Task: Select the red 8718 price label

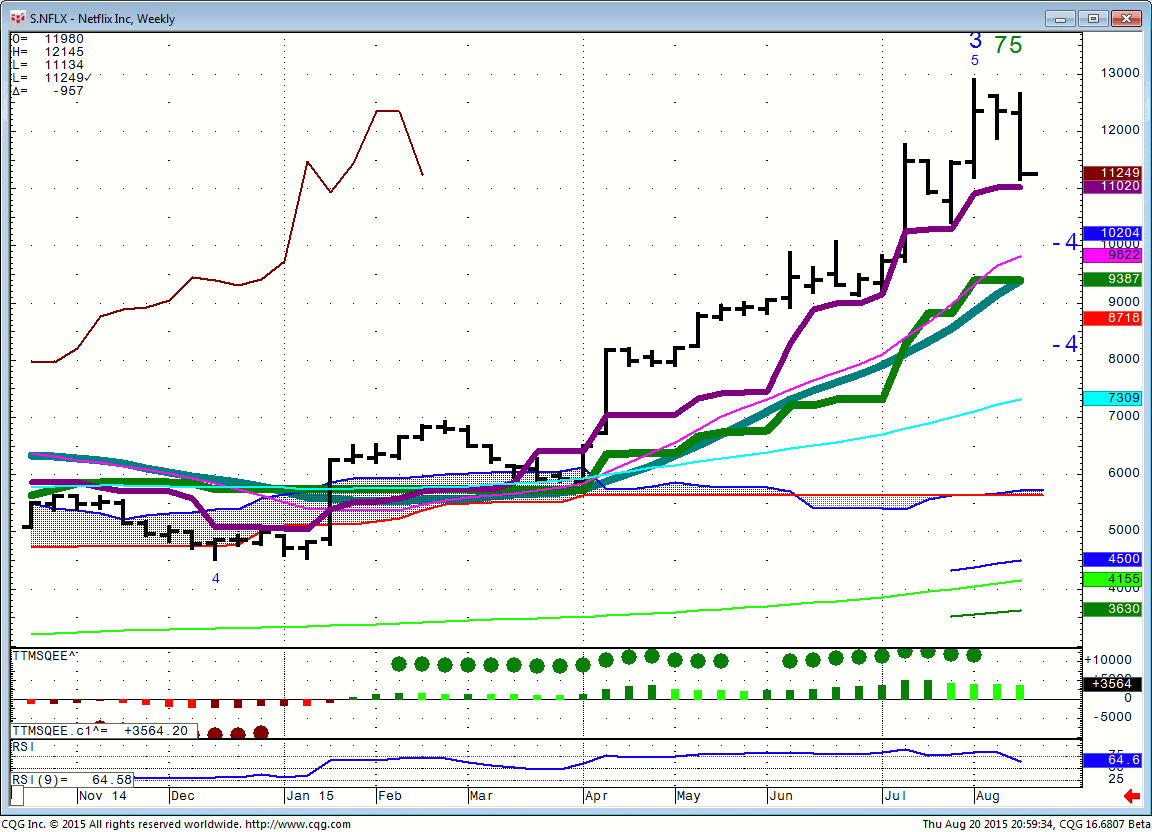Action: 1112,318
